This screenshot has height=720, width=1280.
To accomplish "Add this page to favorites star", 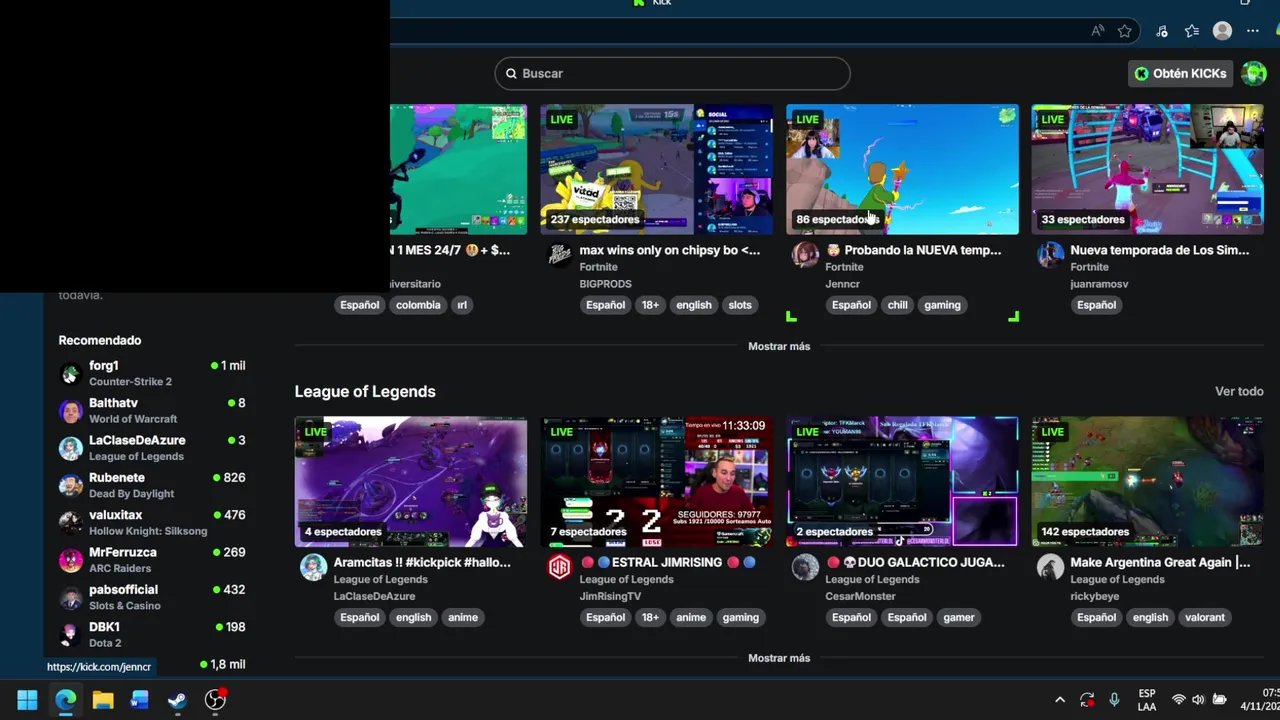I will [x=1125, y=31].
